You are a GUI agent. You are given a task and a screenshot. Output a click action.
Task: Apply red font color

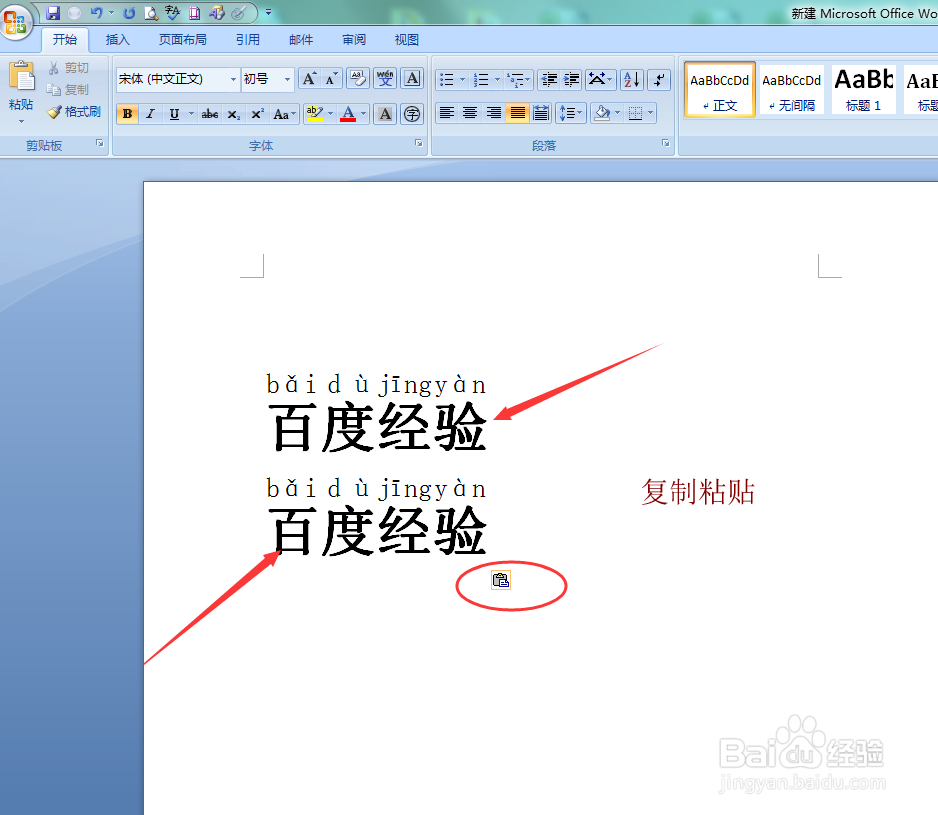point(348,114)
